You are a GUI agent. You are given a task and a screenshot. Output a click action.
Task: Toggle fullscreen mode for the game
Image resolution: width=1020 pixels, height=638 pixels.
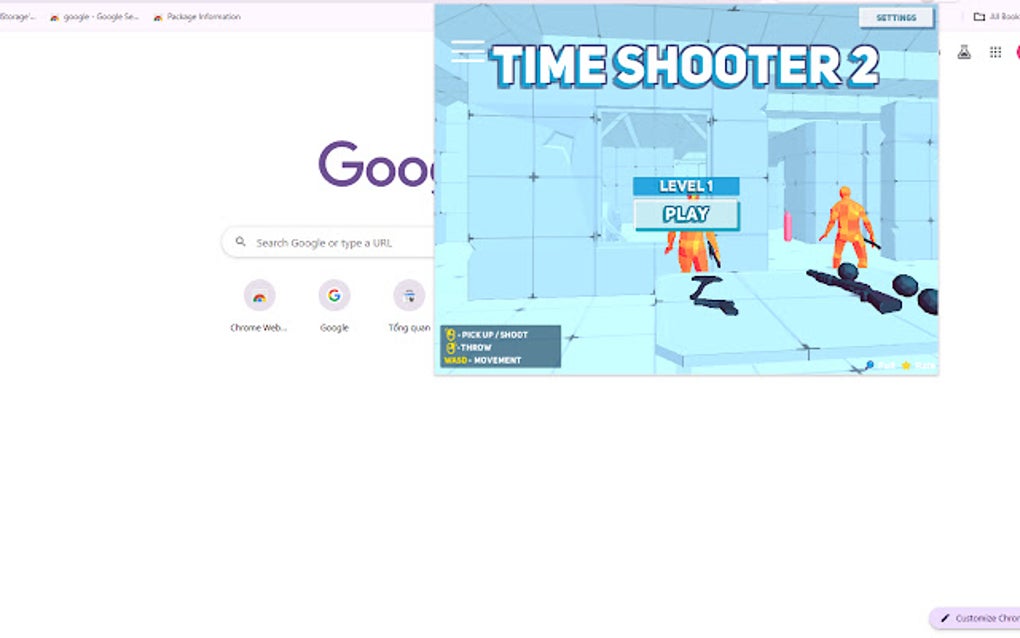coord(870,366)
